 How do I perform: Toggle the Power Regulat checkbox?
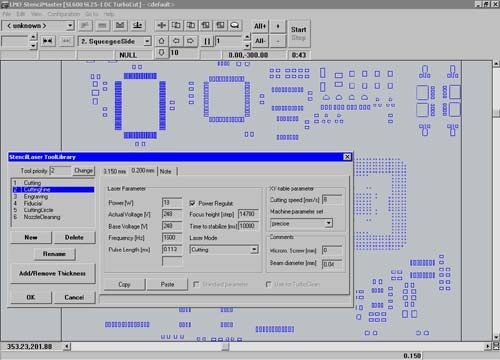192,203
